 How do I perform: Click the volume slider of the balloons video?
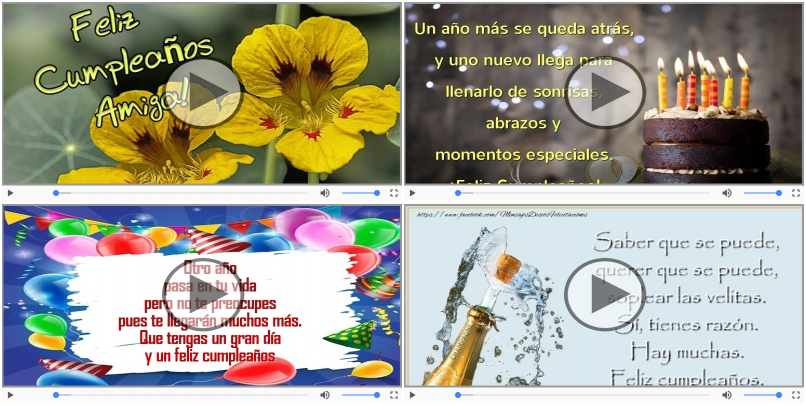tap(360, 395)
